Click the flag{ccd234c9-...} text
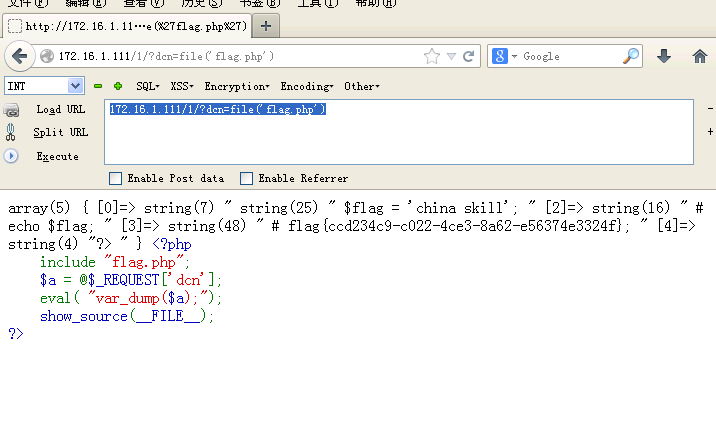716x434 pixels. [458, 226]
